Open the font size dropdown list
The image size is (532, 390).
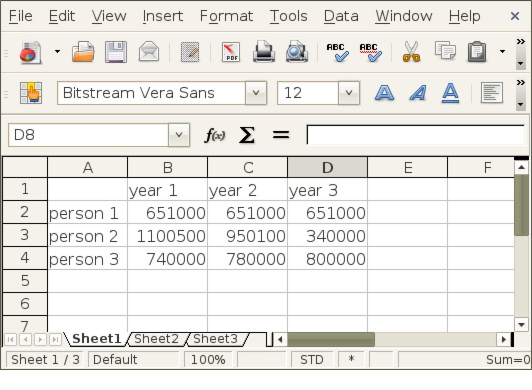coord(349,93)
